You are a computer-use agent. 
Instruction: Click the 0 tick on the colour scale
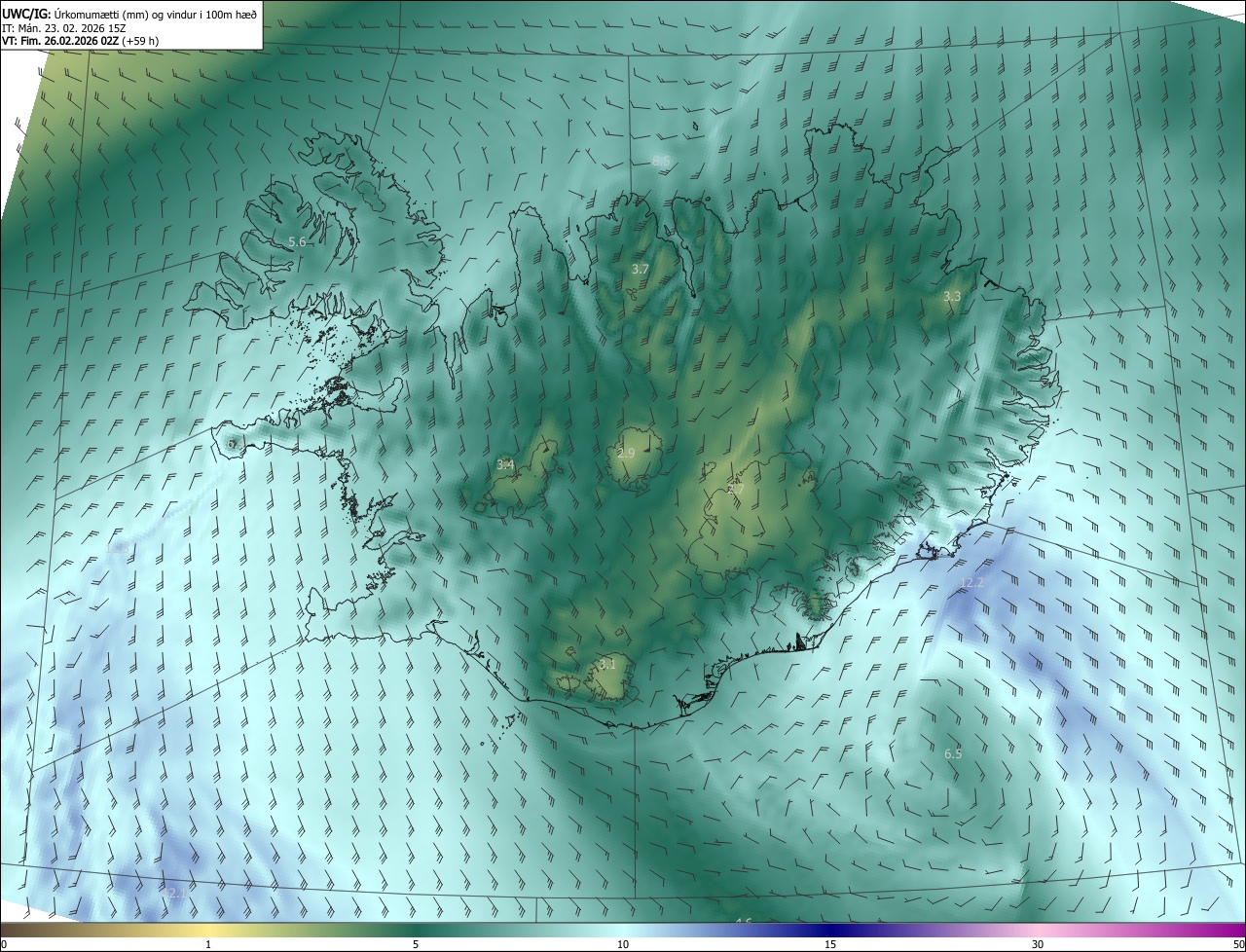pos(3,944)
